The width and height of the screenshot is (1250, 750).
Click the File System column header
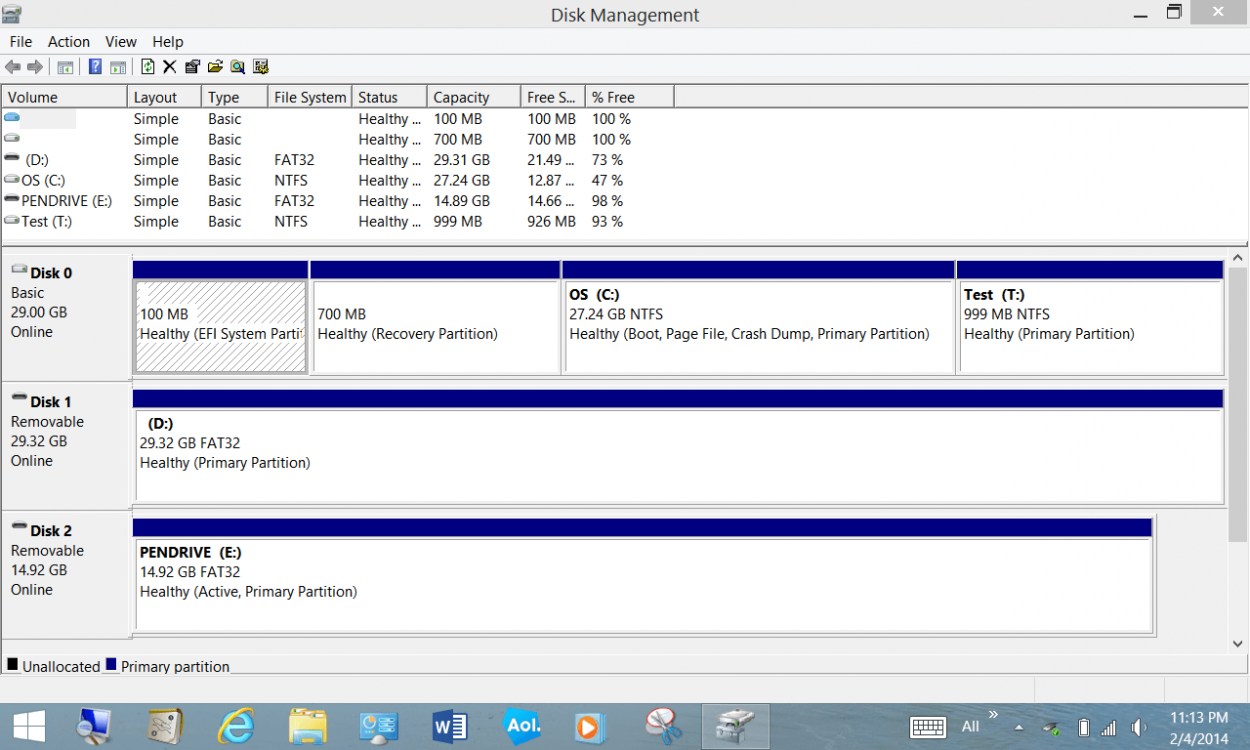pos(310,97)
